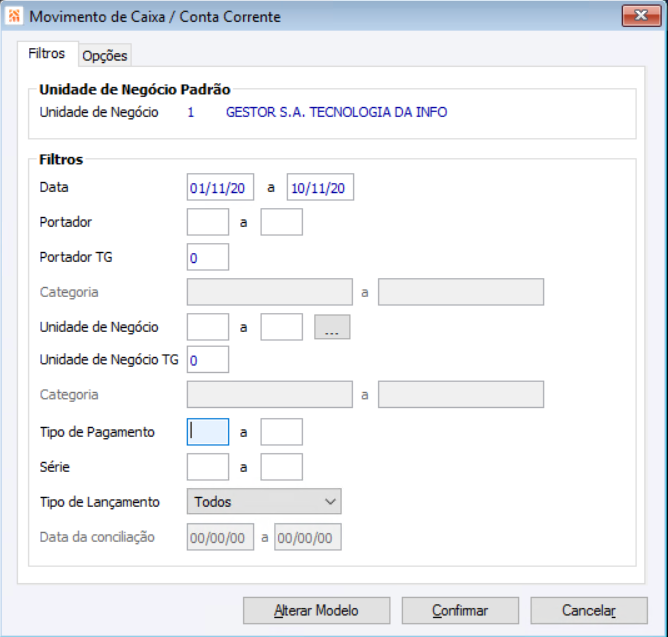Click the first Série input field
Image resolution: width=668 pixels, height=637 pixels.
[x=208, y=467]
